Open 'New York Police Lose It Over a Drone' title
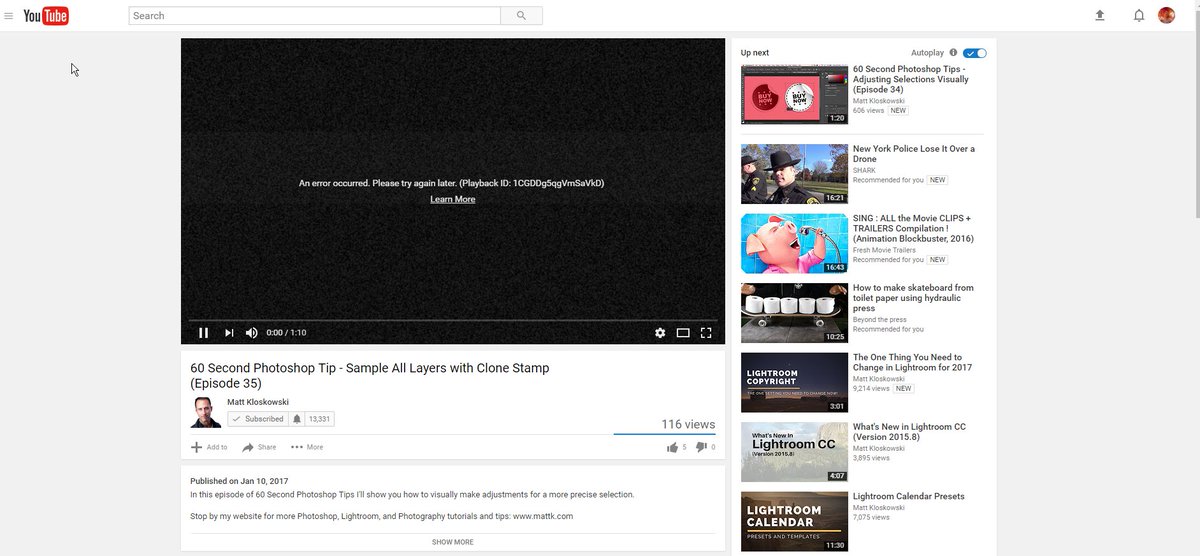1200x556 pixels. [x=914, y=154]
